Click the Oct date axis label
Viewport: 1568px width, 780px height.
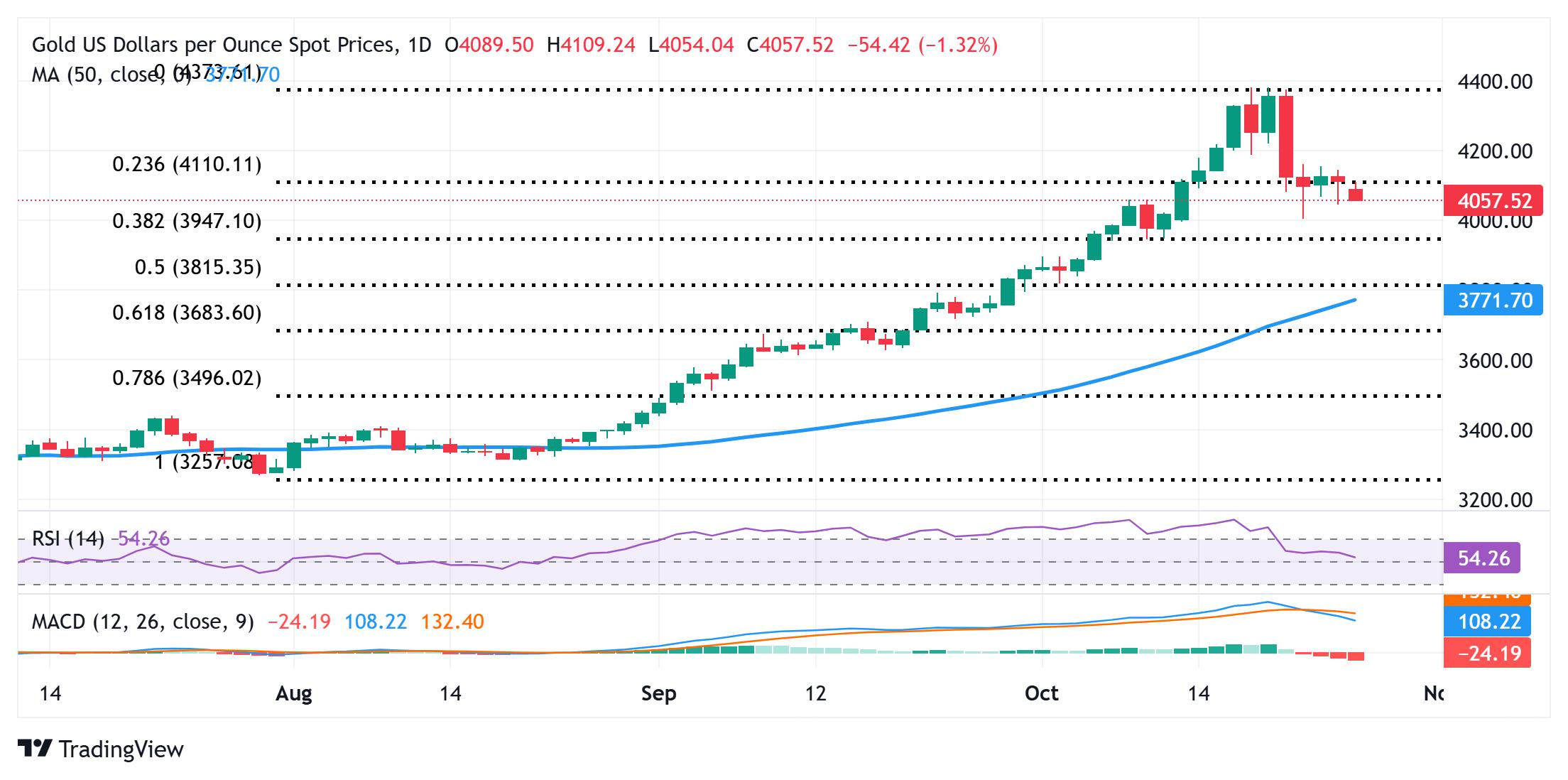click(1041, 693)
